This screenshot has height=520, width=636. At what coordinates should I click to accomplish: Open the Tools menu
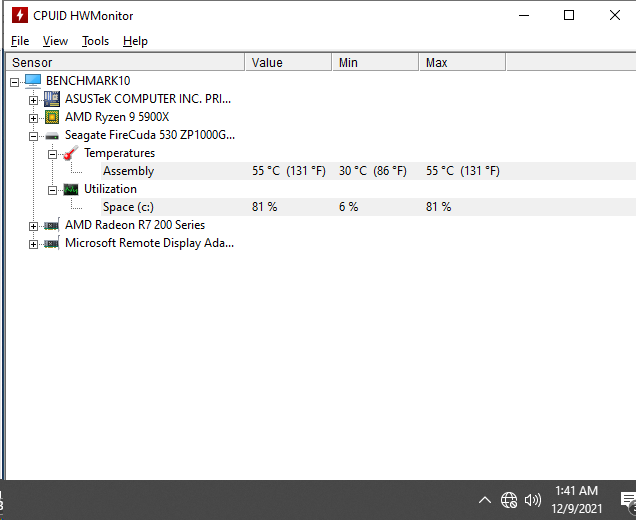[x=95, y=41]
